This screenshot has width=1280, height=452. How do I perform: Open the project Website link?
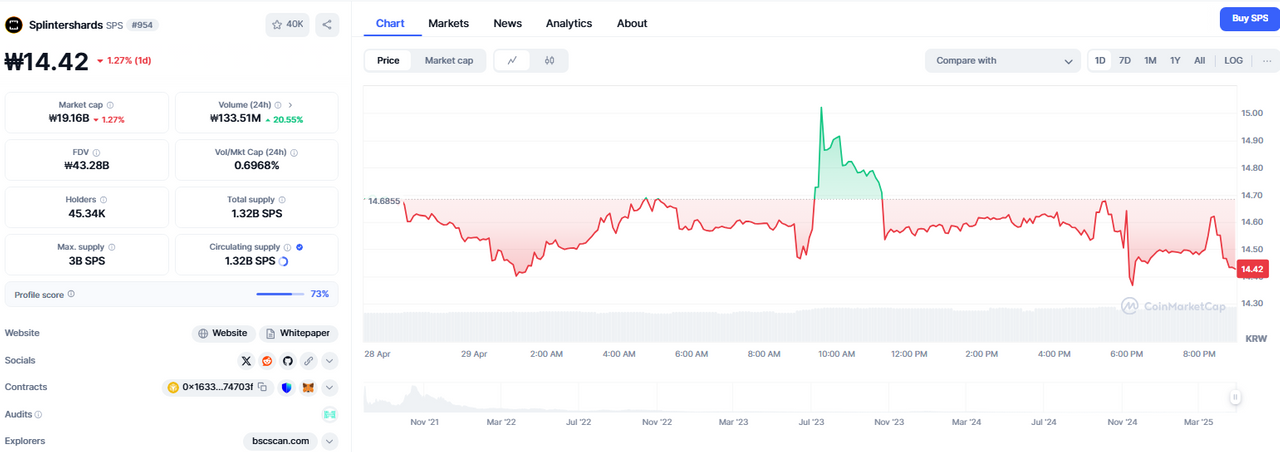[223, 334]
